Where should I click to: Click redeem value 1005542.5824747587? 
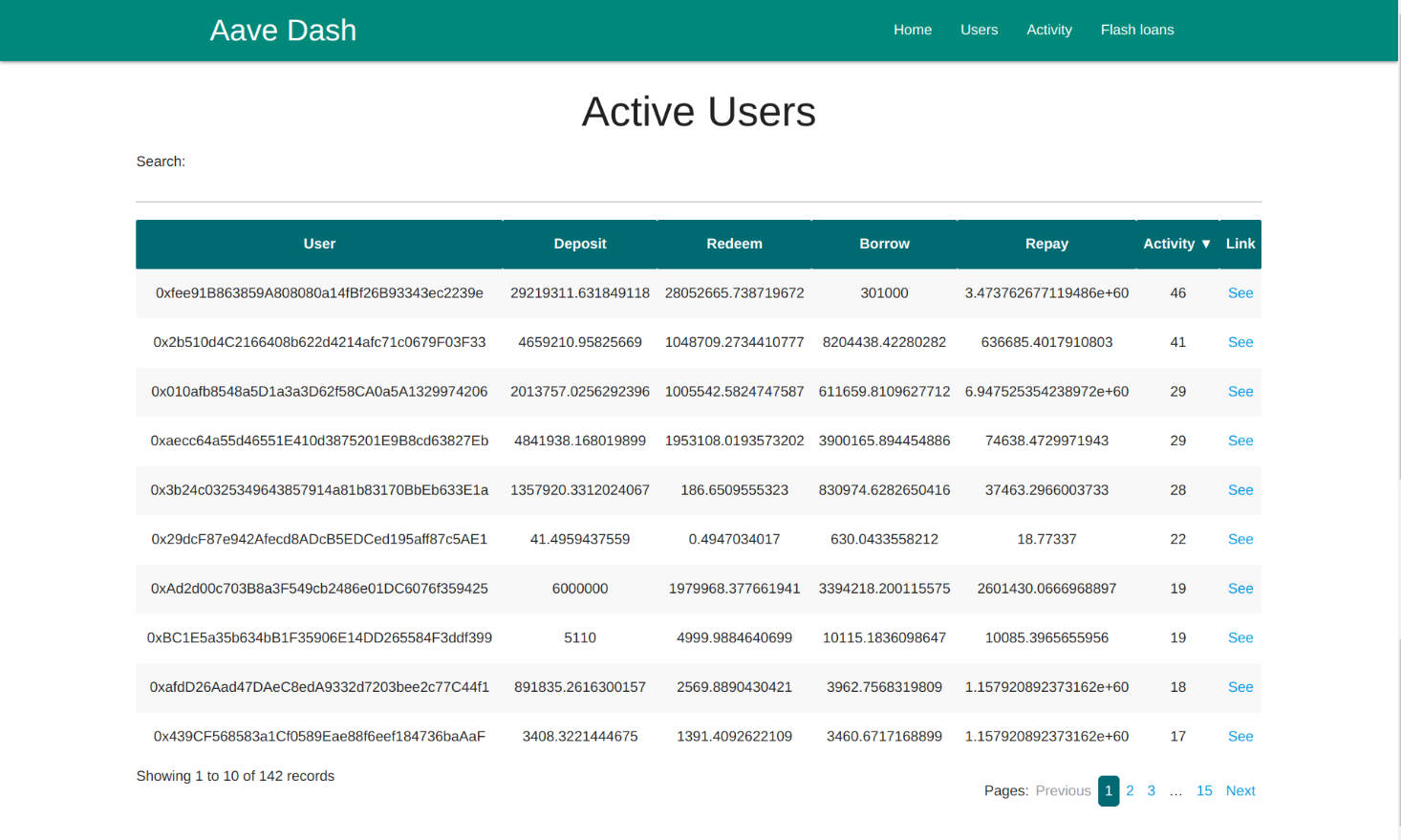[734, 392]
